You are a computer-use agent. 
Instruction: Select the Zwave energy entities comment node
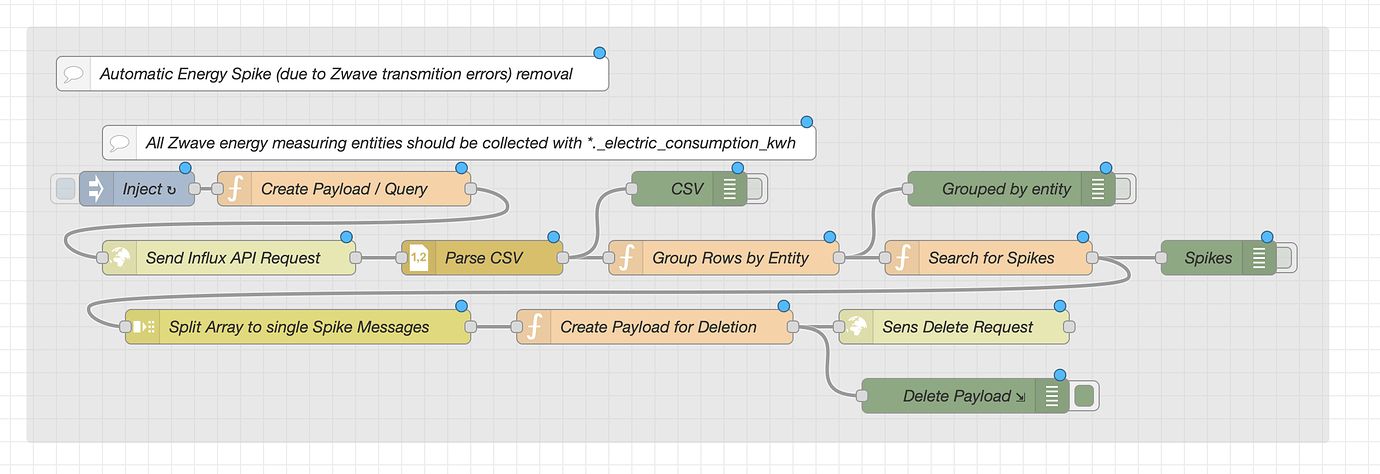(x=470, y=143)
